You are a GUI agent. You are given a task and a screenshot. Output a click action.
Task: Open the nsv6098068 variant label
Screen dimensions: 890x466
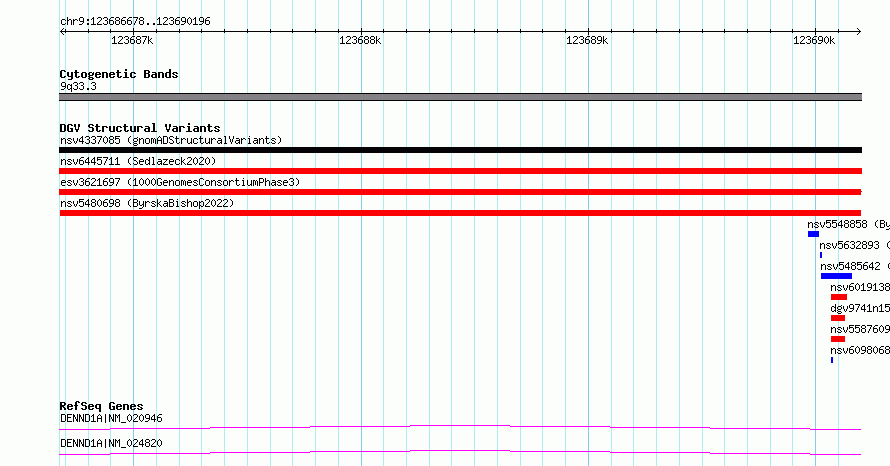860,350
